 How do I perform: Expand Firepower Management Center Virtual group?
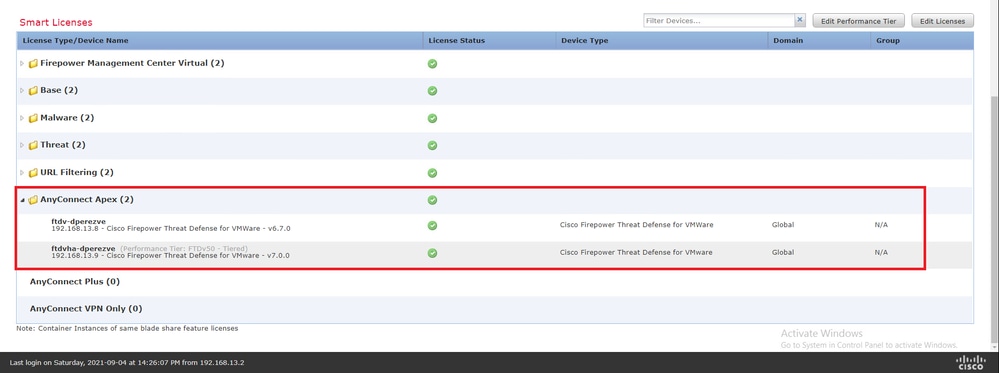pyautogui.click(x=22, y=64)
